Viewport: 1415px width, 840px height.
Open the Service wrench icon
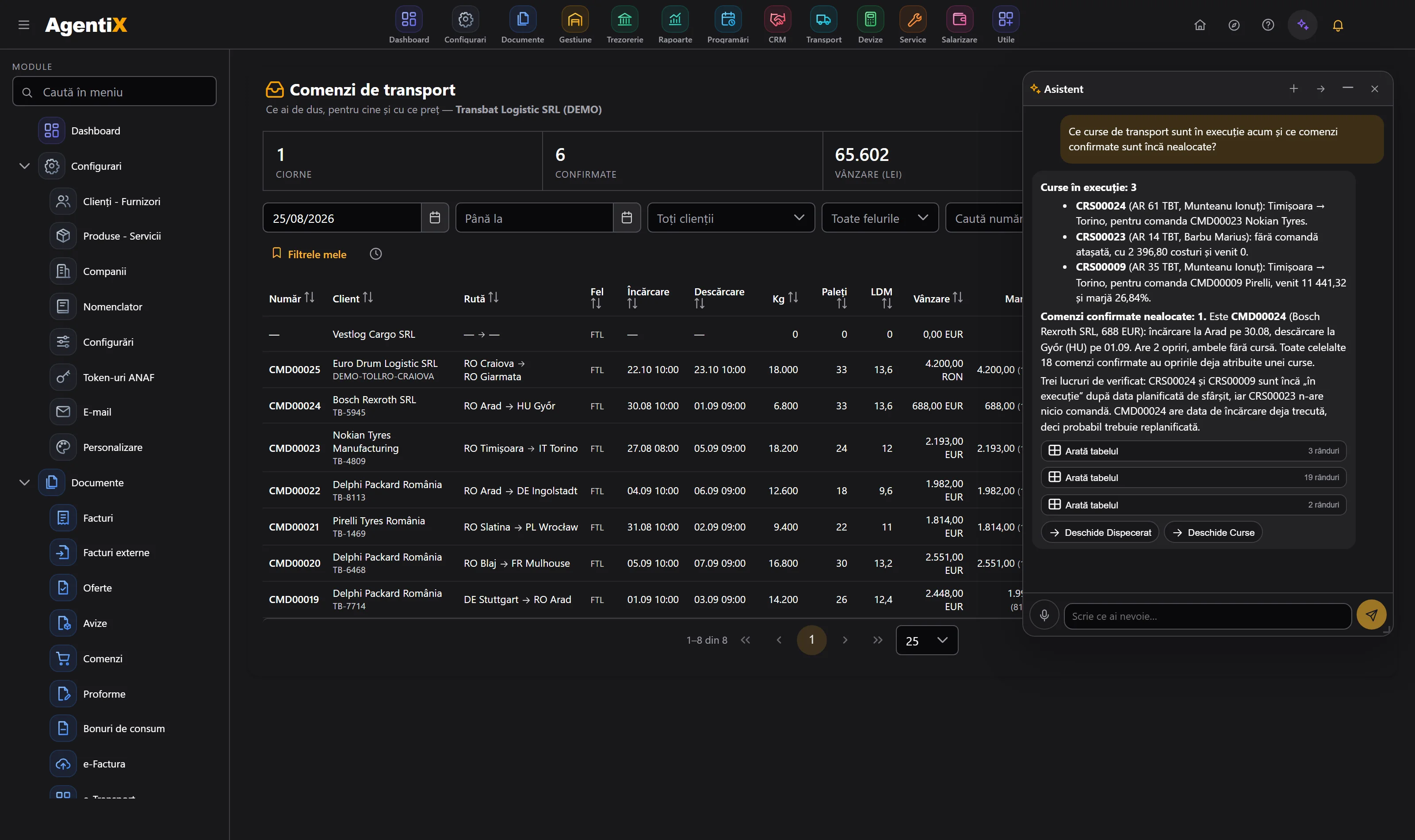912,20
